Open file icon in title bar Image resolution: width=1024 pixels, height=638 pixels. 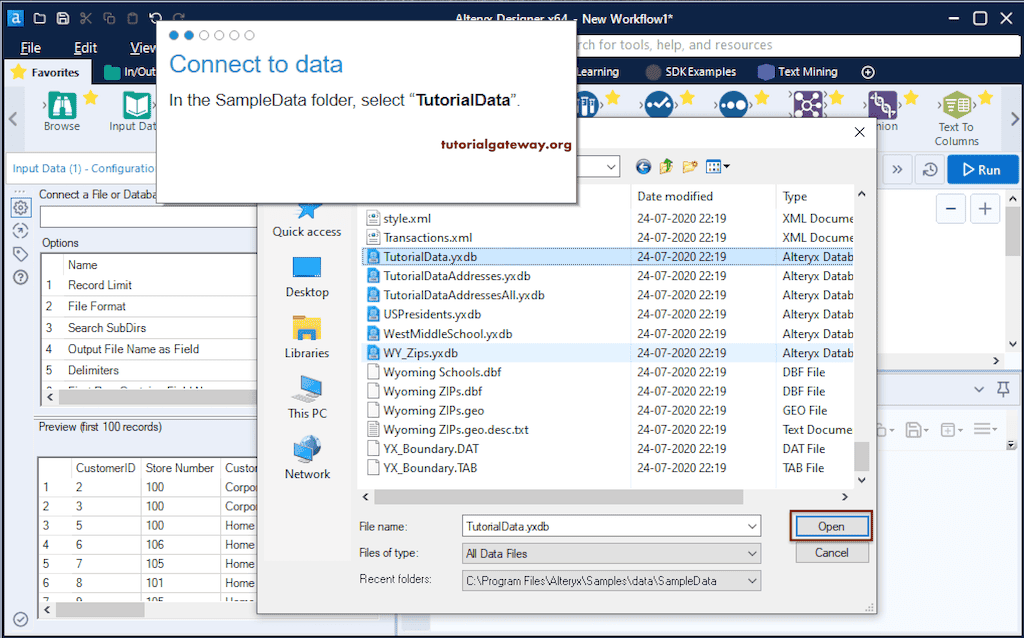(40, 18)
